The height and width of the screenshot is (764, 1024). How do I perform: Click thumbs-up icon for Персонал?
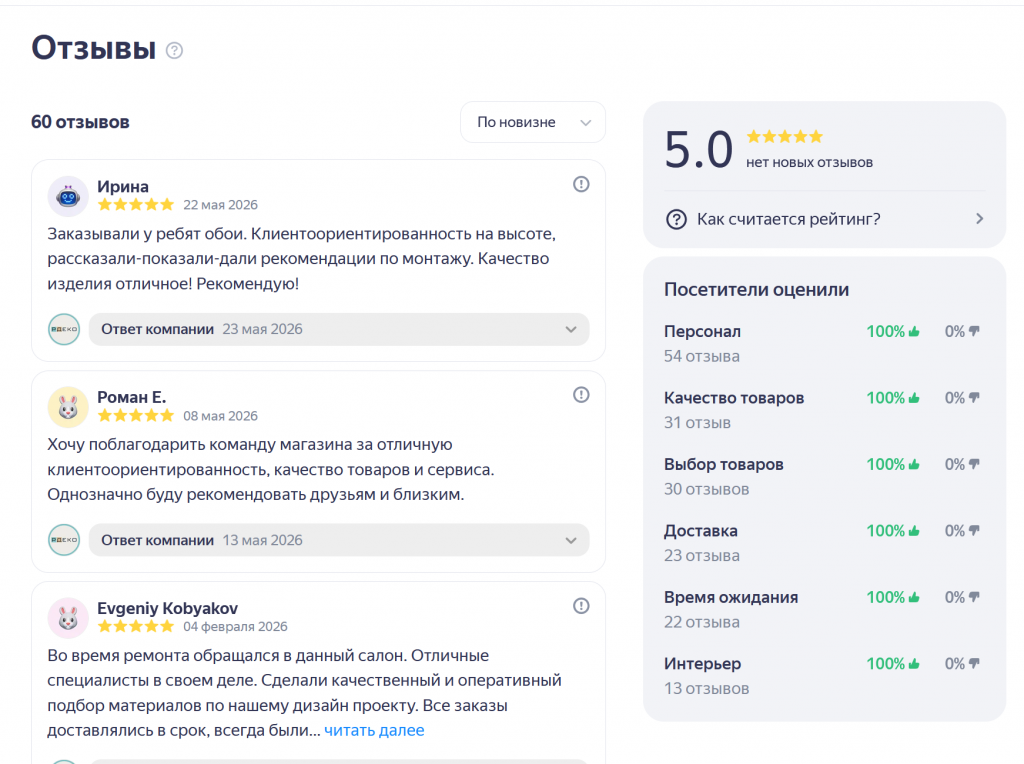(x=914, y=331)
